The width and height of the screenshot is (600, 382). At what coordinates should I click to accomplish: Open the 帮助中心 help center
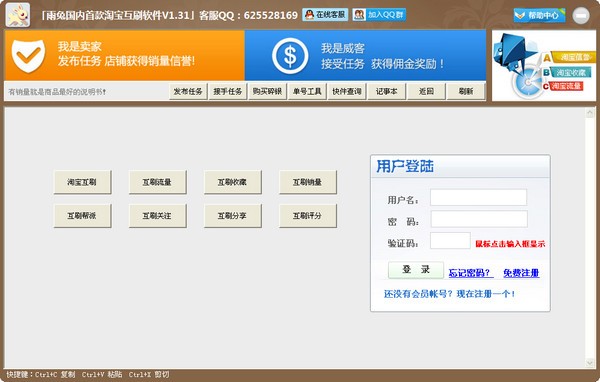tap(539, 15)
